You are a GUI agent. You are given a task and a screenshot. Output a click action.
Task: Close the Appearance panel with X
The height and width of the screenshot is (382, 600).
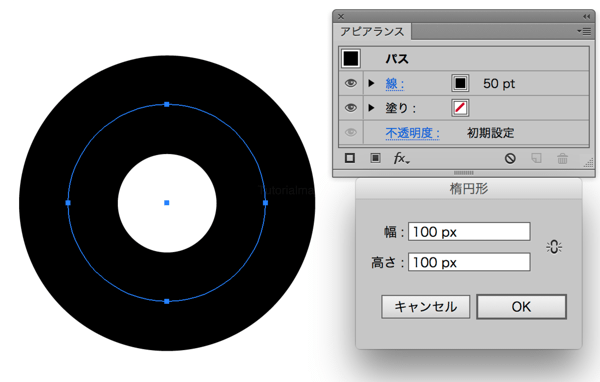click(x=341, y=16)
